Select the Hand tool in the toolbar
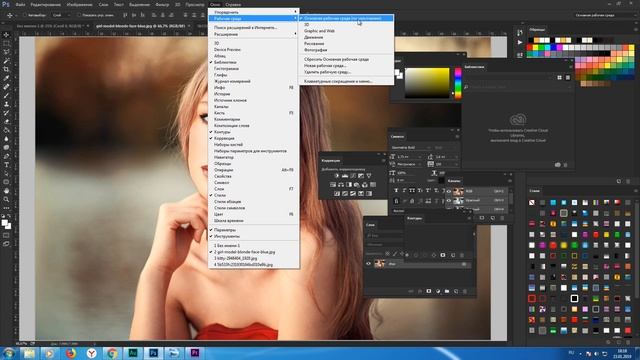This screenshot has height=360, width=640. tap(6, 191)
